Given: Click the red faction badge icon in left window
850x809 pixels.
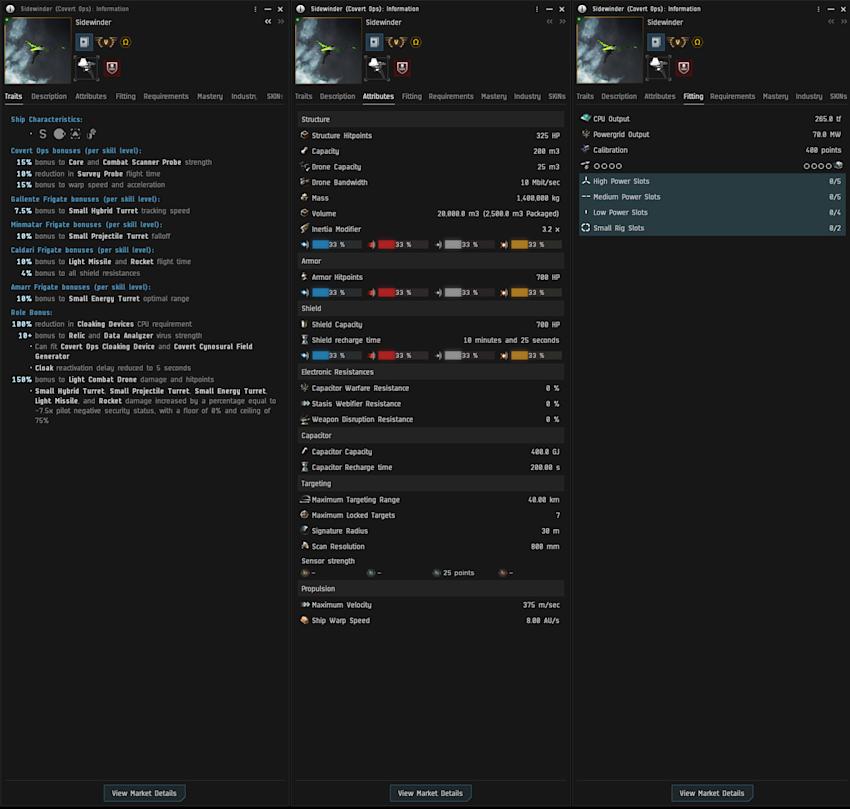Looking at the screenshot, I should (x=112, y=67).
